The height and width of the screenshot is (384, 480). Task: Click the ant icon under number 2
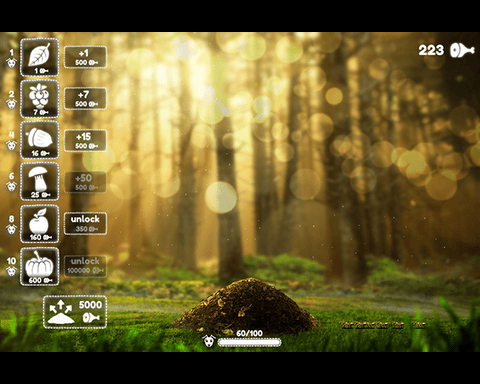[x=11, y=104]
